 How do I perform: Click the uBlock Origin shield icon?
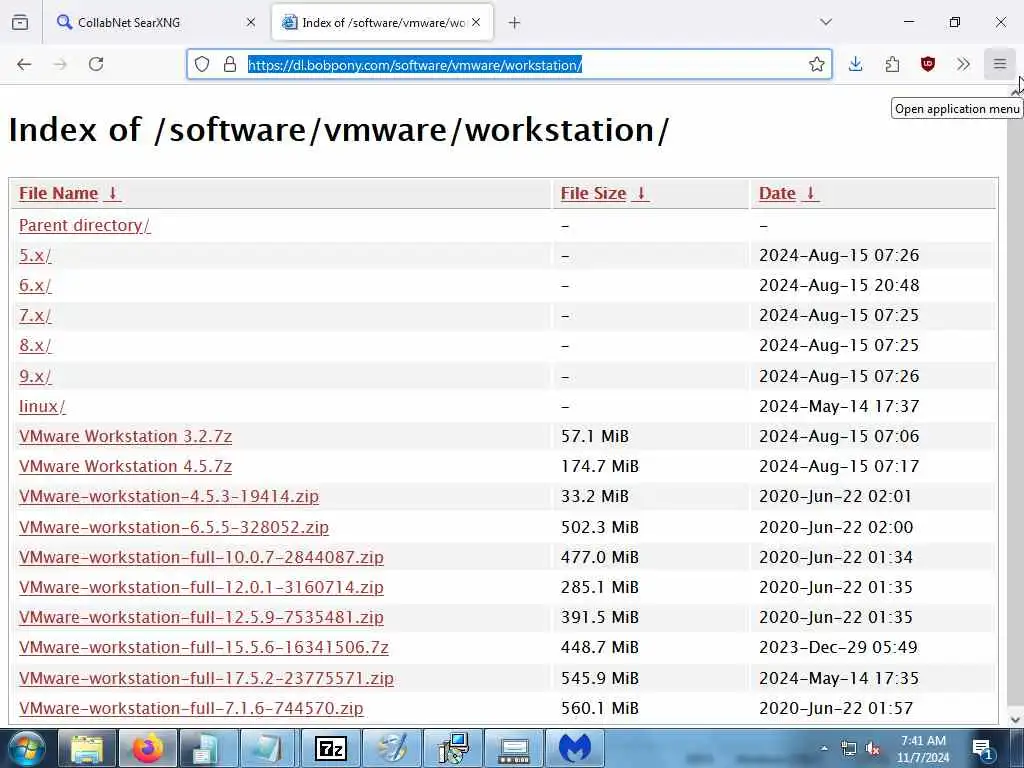point(927,64)
